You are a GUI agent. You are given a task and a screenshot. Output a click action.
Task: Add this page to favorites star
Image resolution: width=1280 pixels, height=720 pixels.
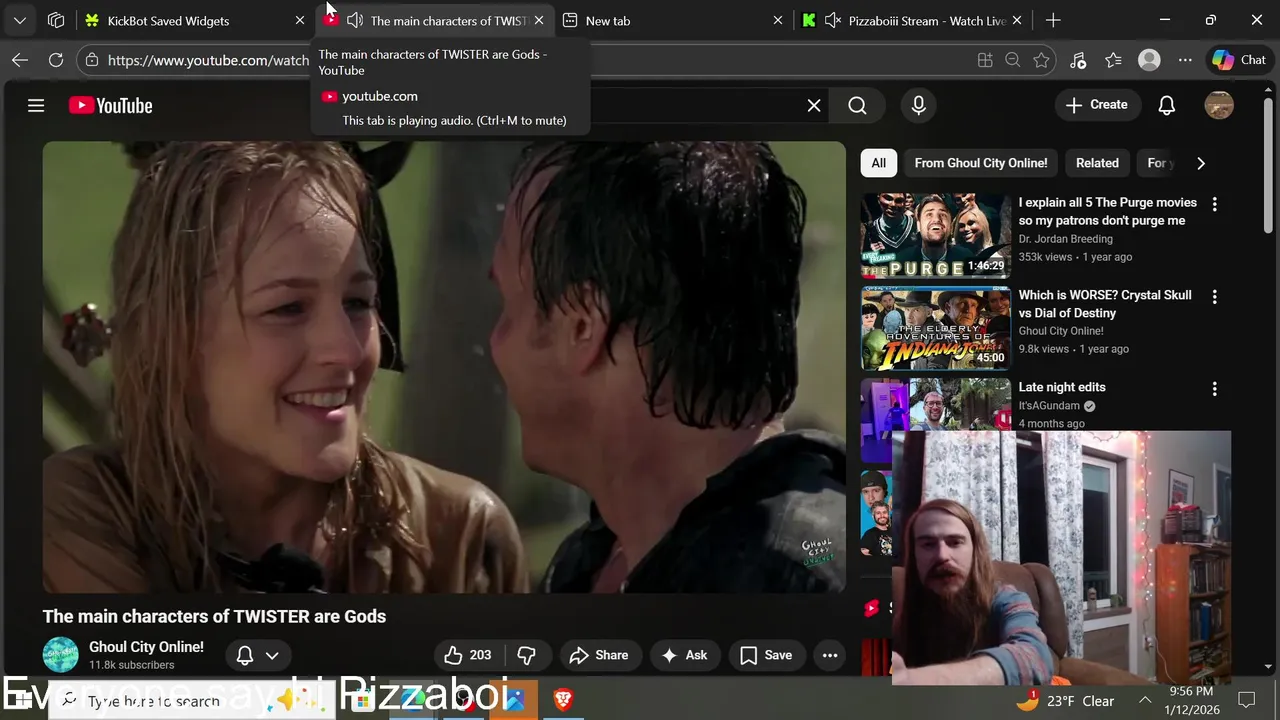click(x=1041, y=60)
